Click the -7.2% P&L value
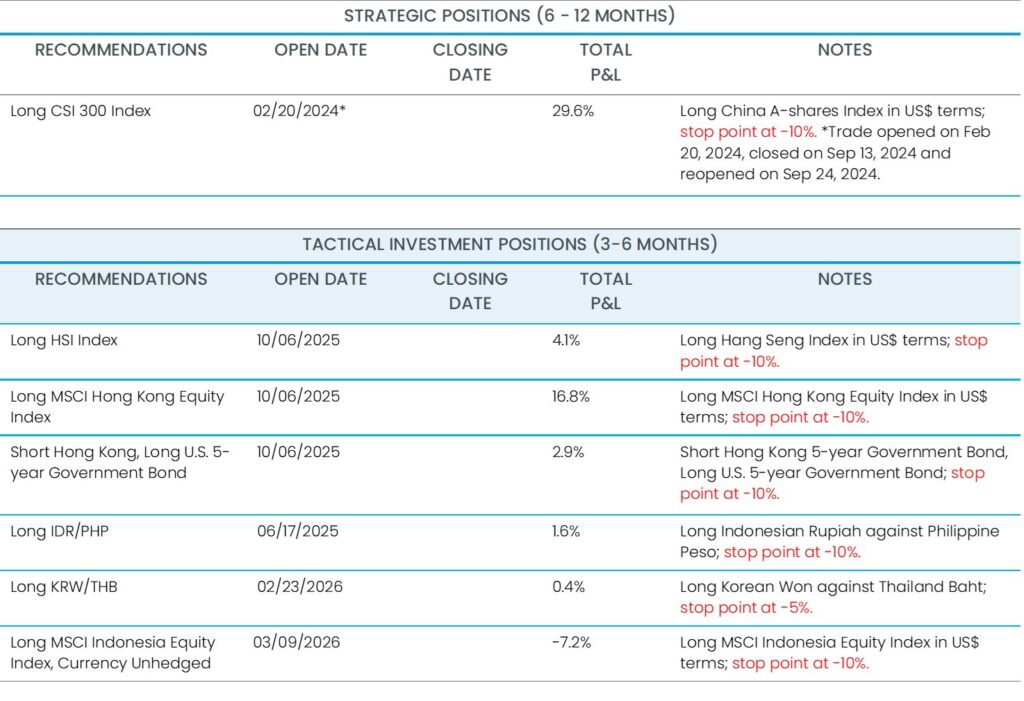 pos(571,642)
